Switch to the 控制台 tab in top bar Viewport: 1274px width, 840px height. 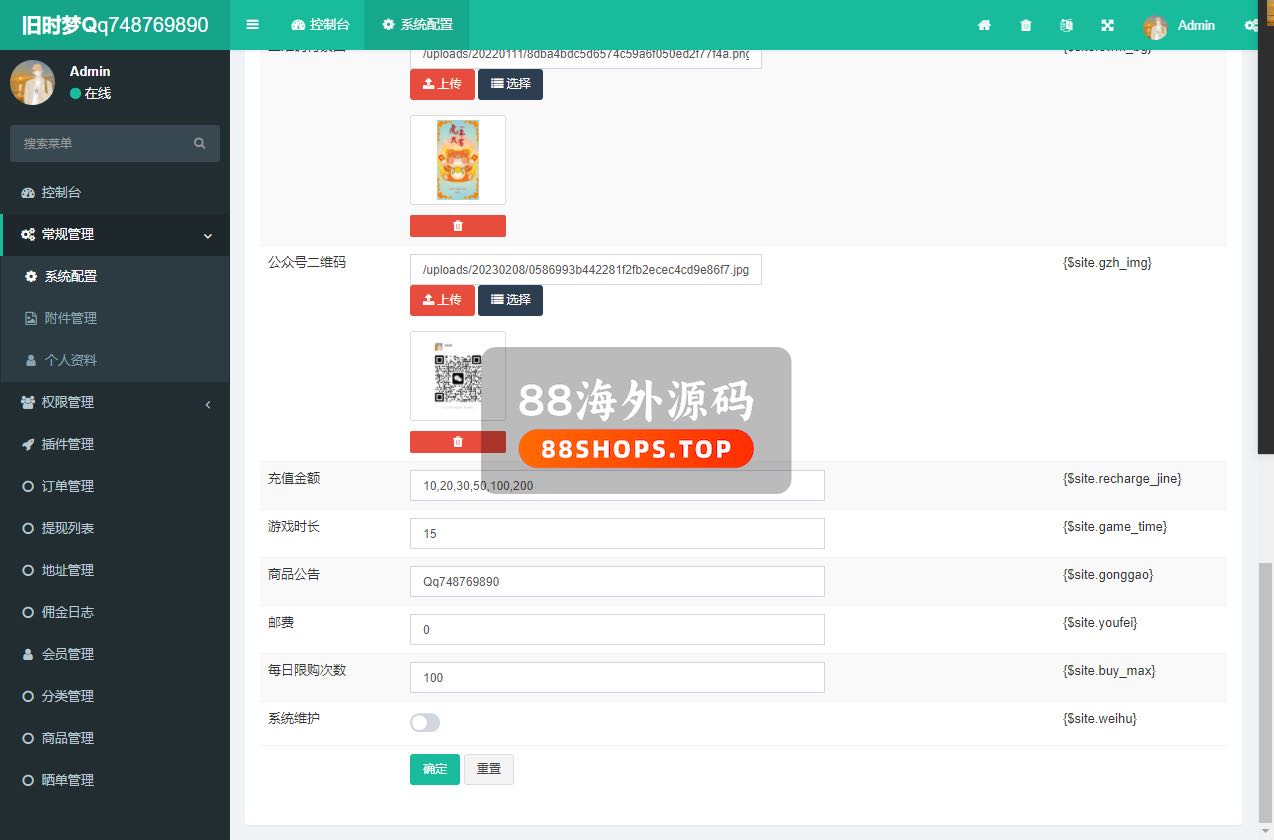pos(320,25)
